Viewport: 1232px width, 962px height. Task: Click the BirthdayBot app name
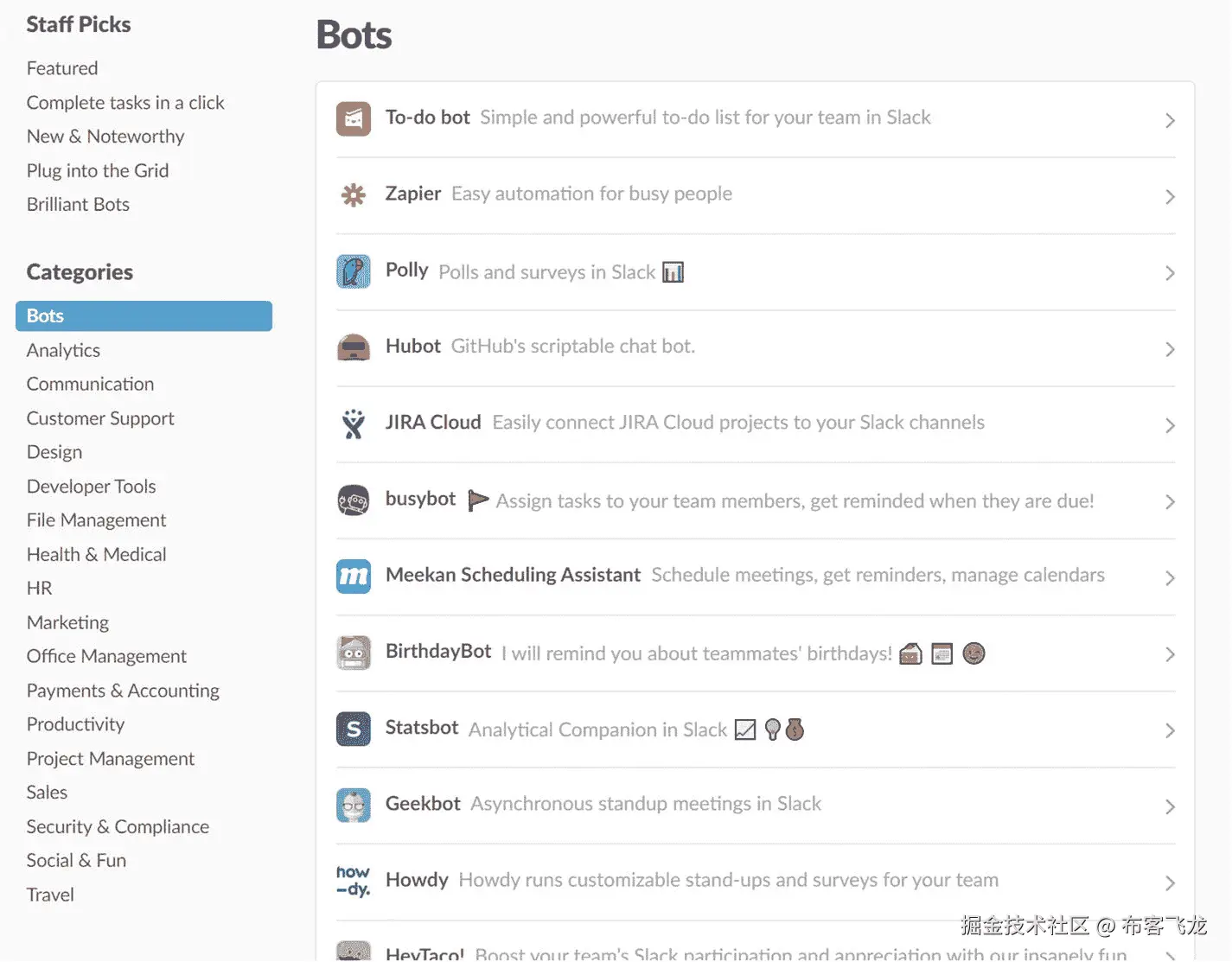pyautogui.click(x=437, y=651)
